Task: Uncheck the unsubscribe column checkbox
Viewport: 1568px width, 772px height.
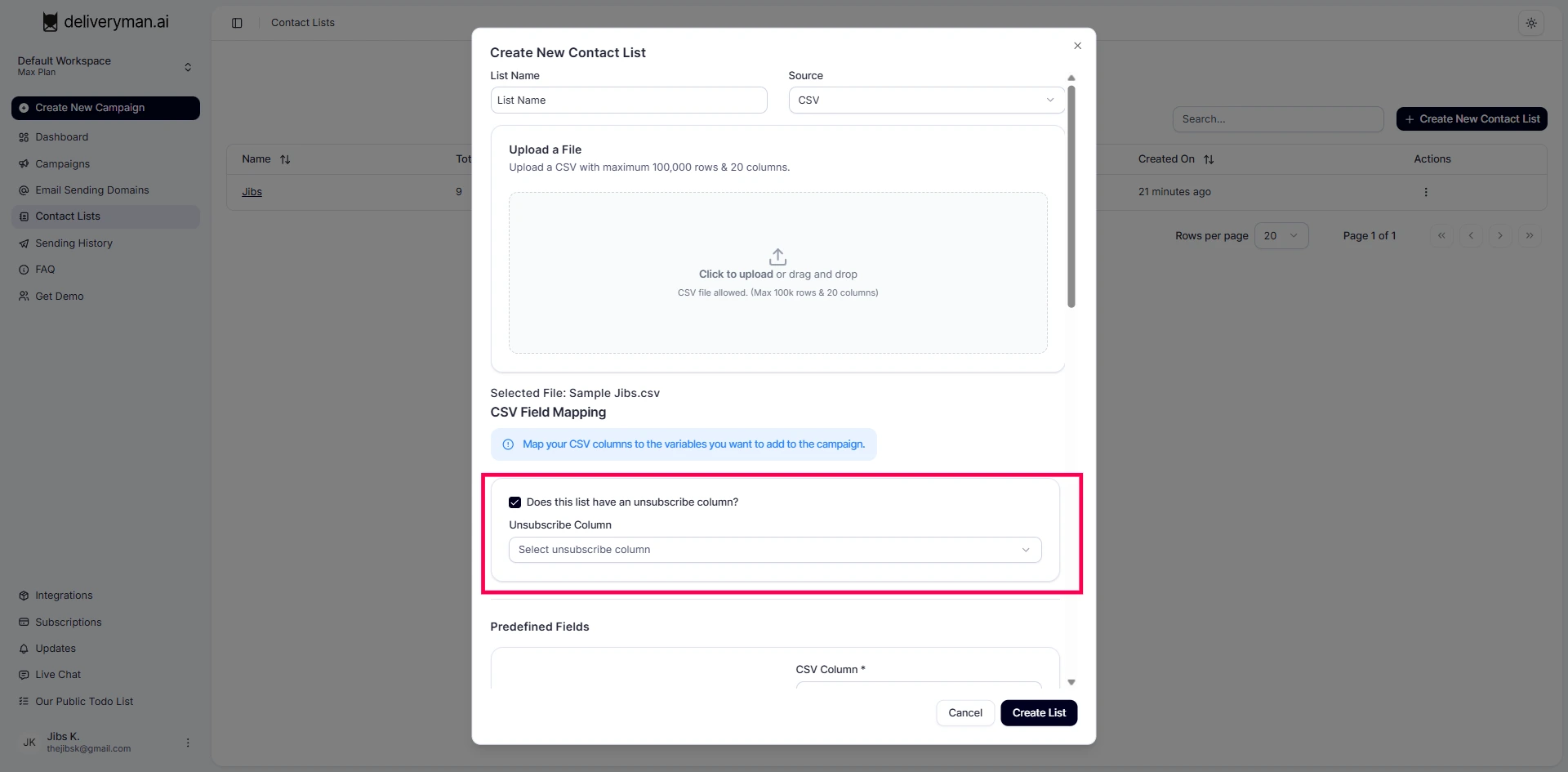Action: click(x=514, y=502)
